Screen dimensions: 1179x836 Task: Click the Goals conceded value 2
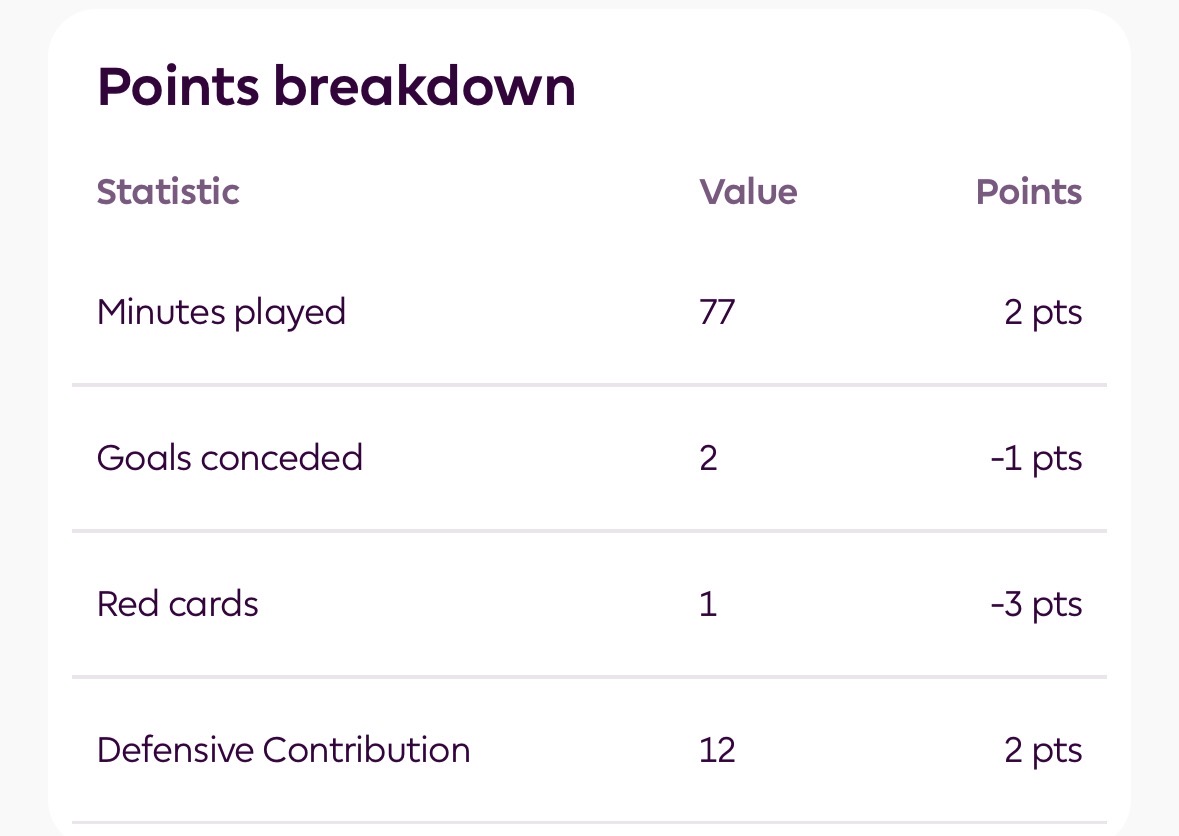tap(708, 458)
